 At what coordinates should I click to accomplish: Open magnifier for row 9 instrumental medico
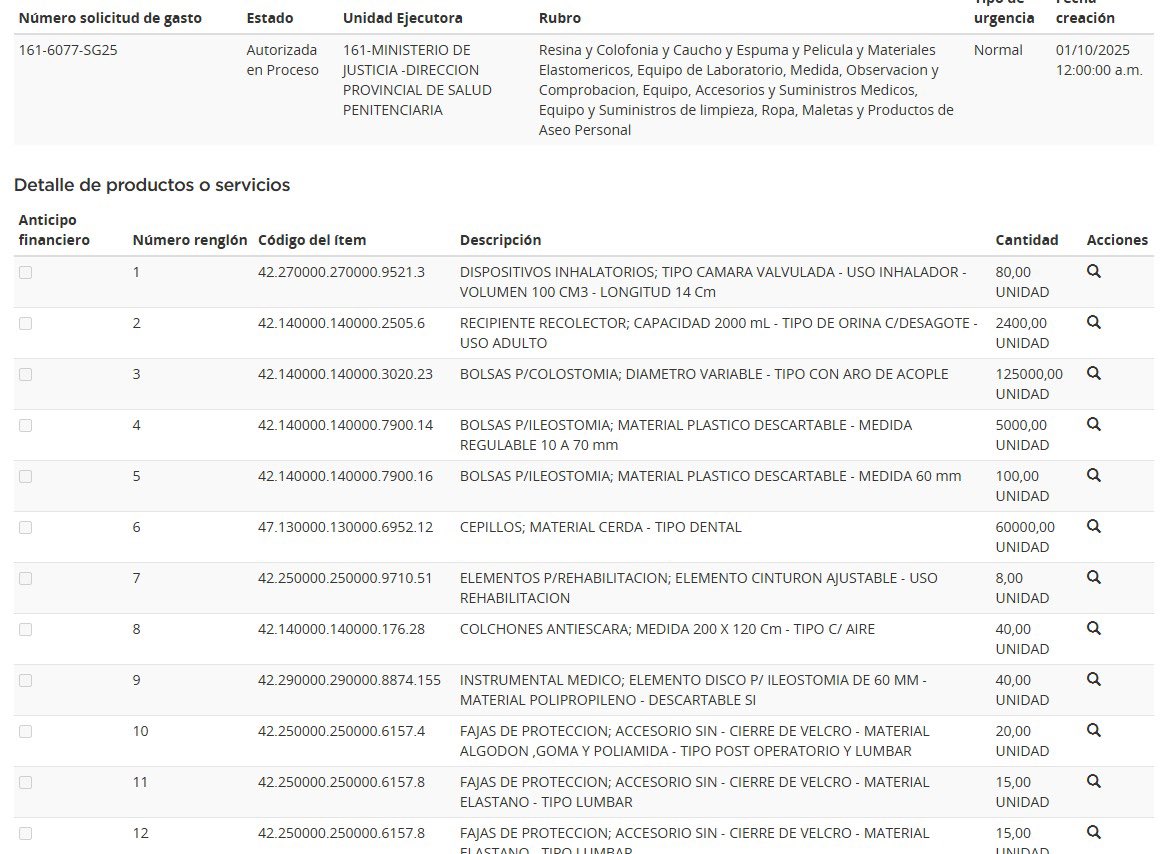1093,679
